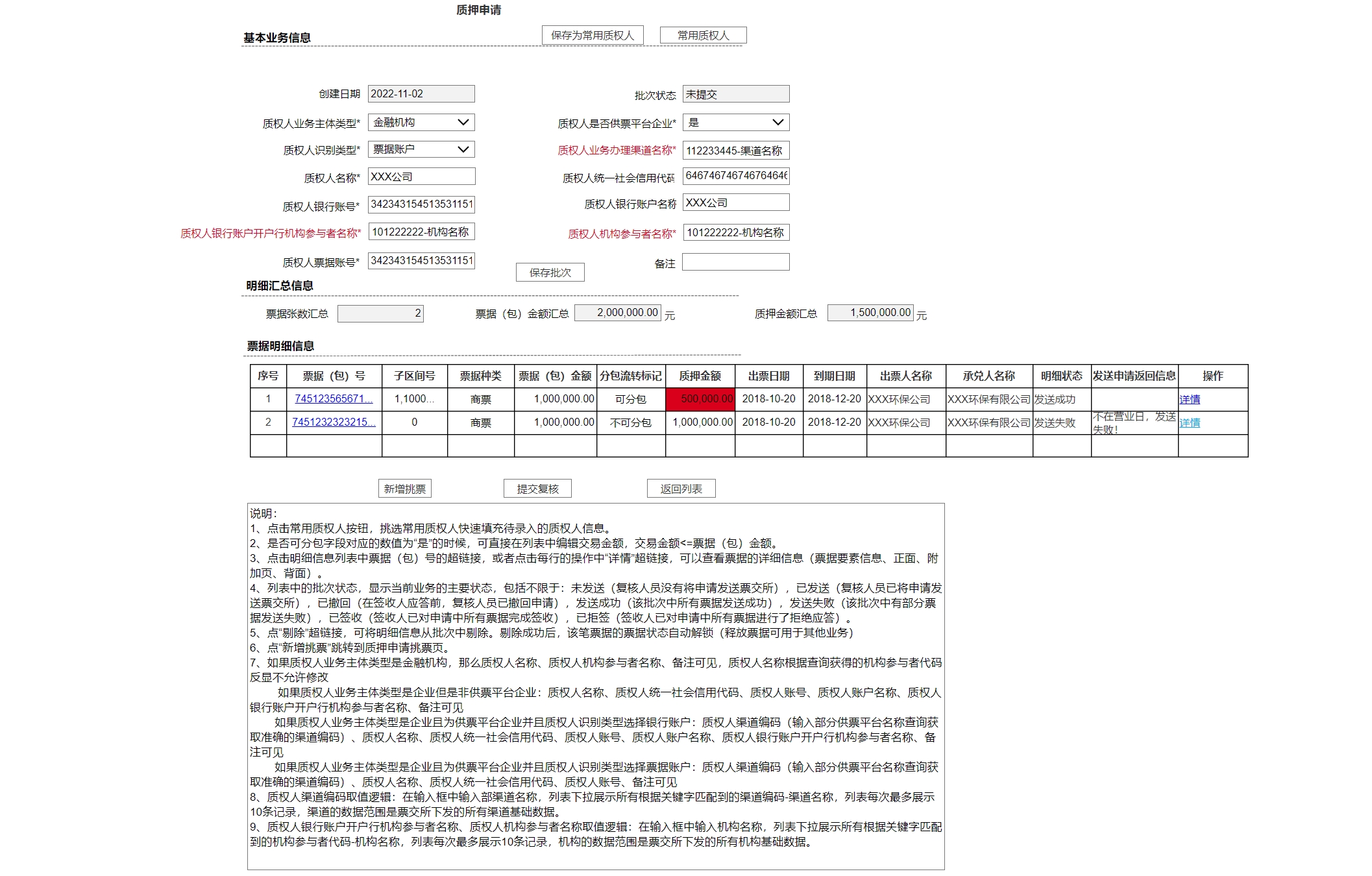Open the 常用质权人 picker button
Screen dimensions: 1372x876
[703, 35]
